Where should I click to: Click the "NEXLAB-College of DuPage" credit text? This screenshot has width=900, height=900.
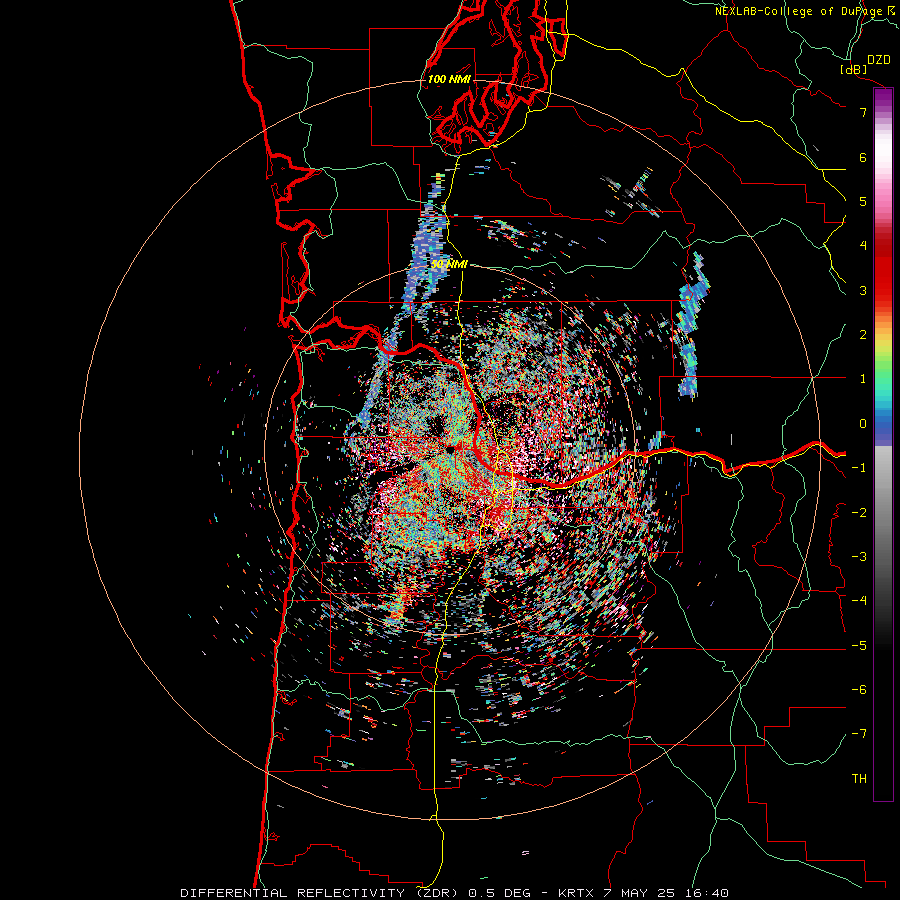[x=798, y=11]
